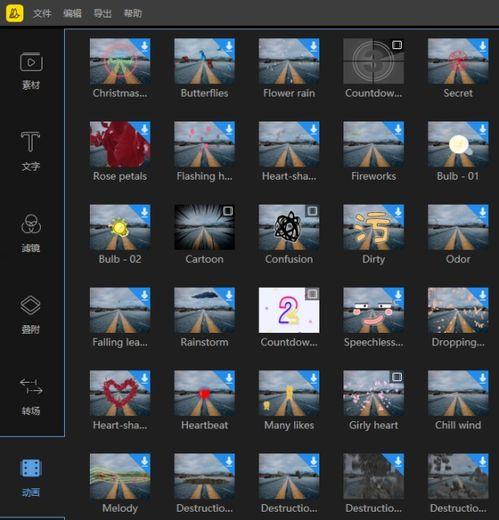The height and width of the screenshot is (520, 499).
Task: Pick the Heartbeat effect thumbnail
Action: coord(205,393)
